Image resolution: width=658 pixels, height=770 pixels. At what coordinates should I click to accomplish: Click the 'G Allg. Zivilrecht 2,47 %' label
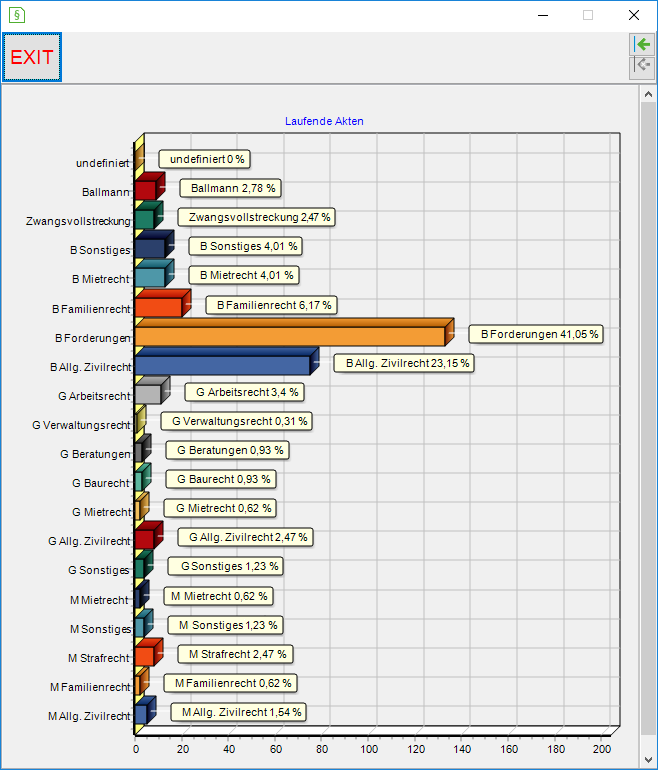pyautogui.click(x=246, y=537)
